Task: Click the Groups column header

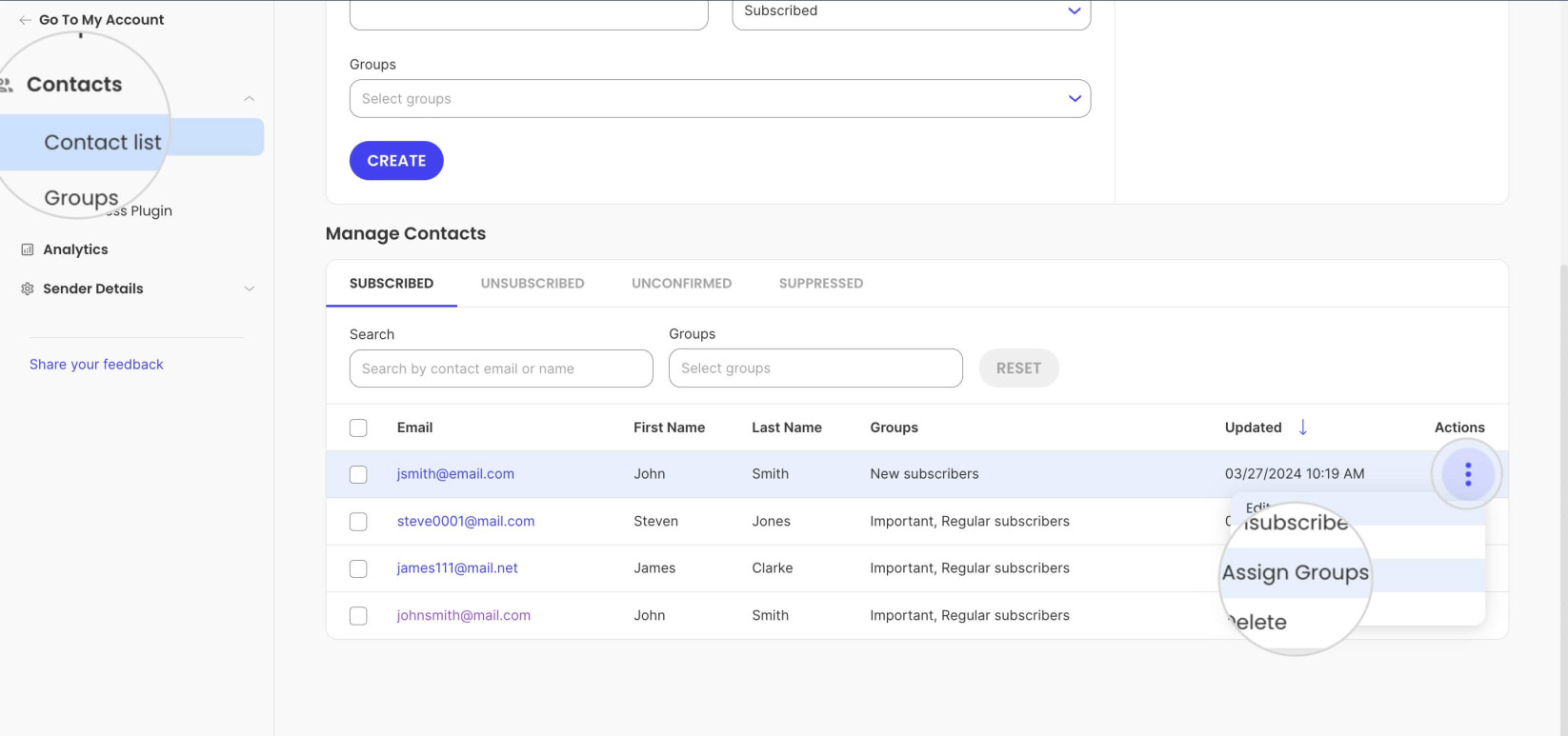Action: point(894,428)
